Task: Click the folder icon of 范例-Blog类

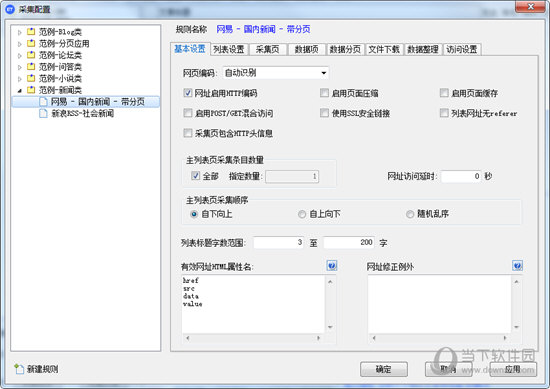Action: click(x=31, y=32)
